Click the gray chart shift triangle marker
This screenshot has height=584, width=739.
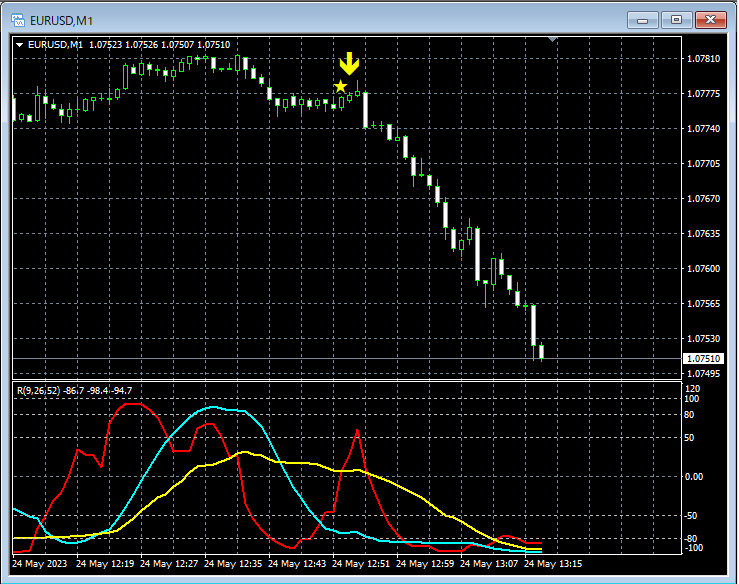[x=551, y=39]
